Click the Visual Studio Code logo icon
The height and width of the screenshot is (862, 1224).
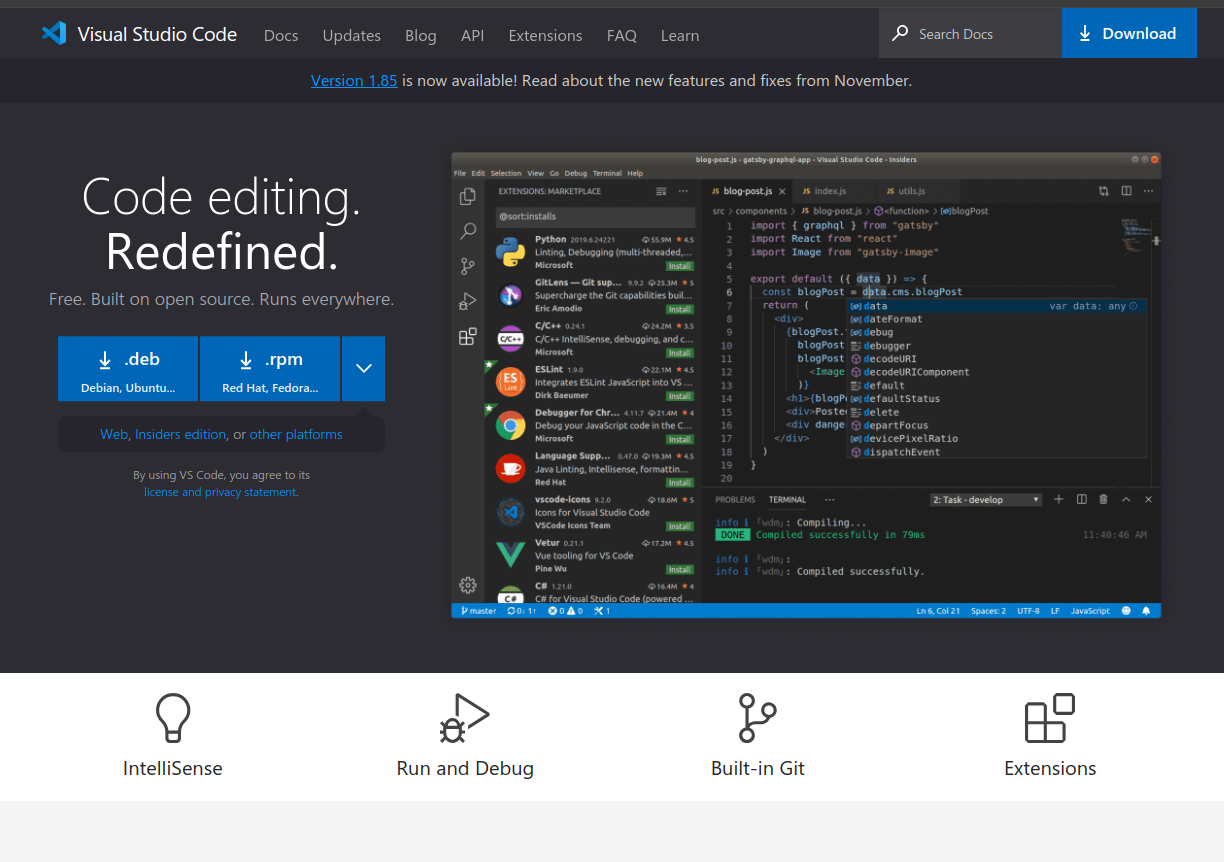(x=54, y=34)
